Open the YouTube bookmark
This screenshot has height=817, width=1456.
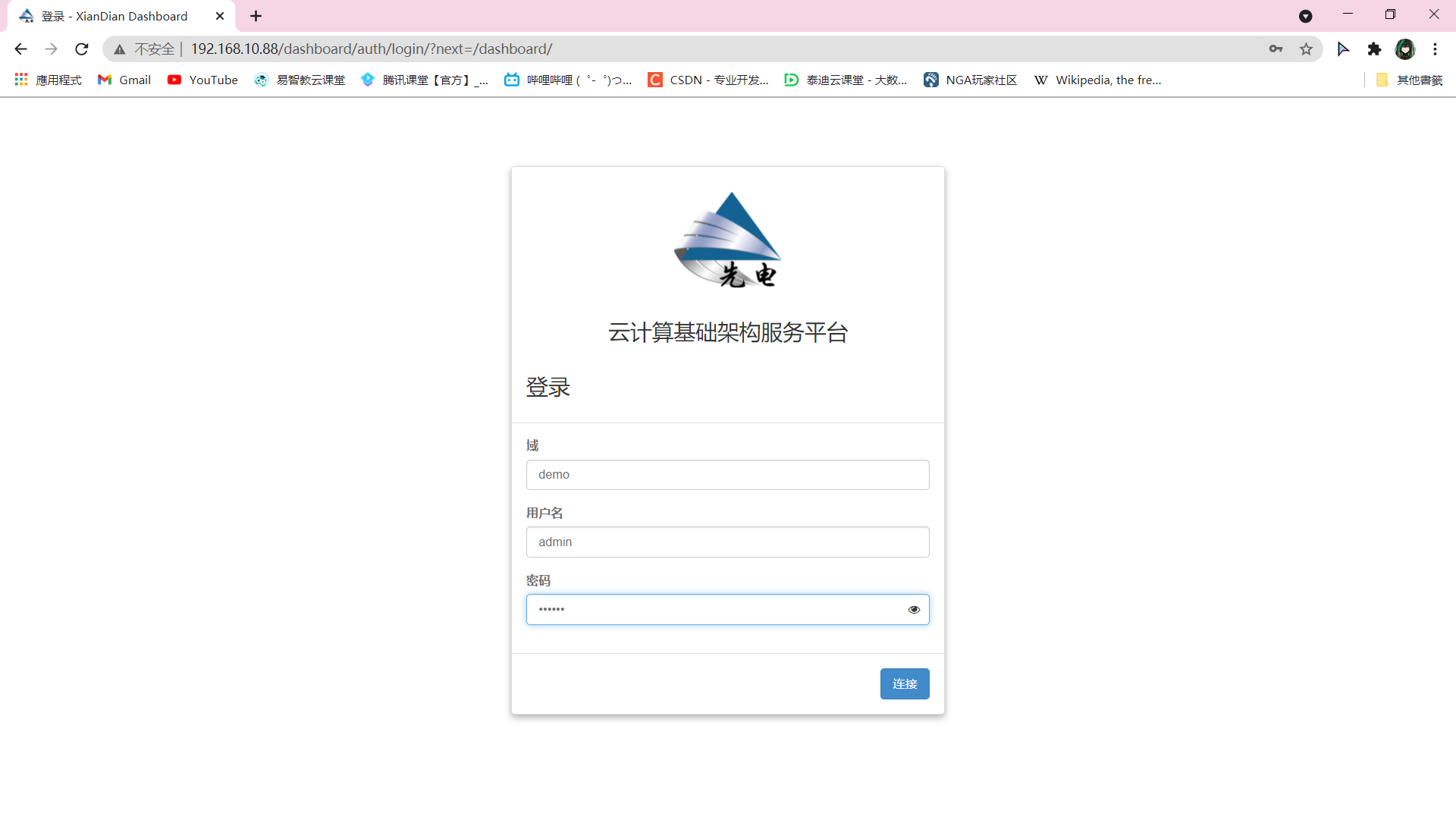202,80
